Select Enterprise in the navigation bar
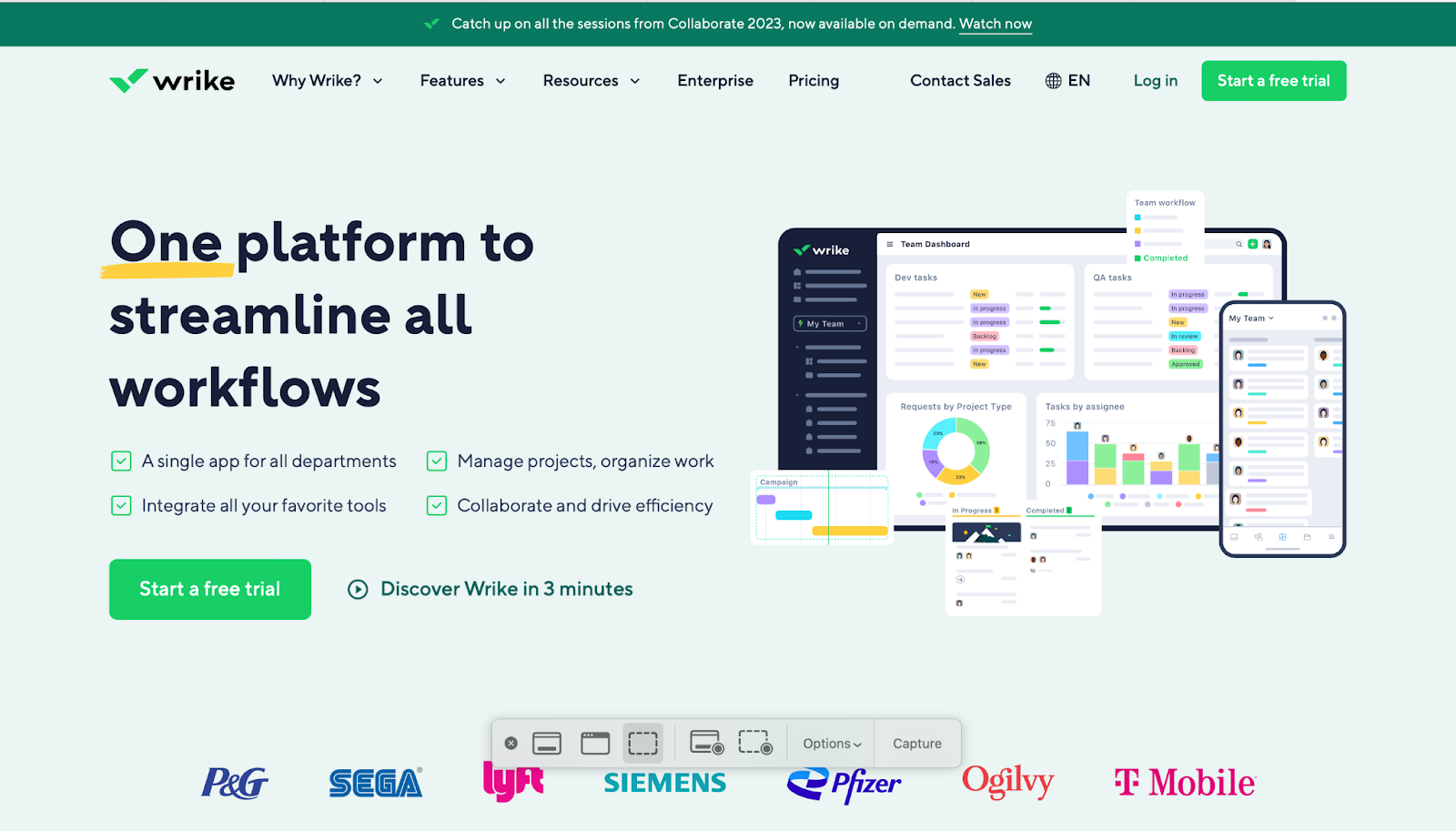The image size is (1456, 831). pos(715,80)
